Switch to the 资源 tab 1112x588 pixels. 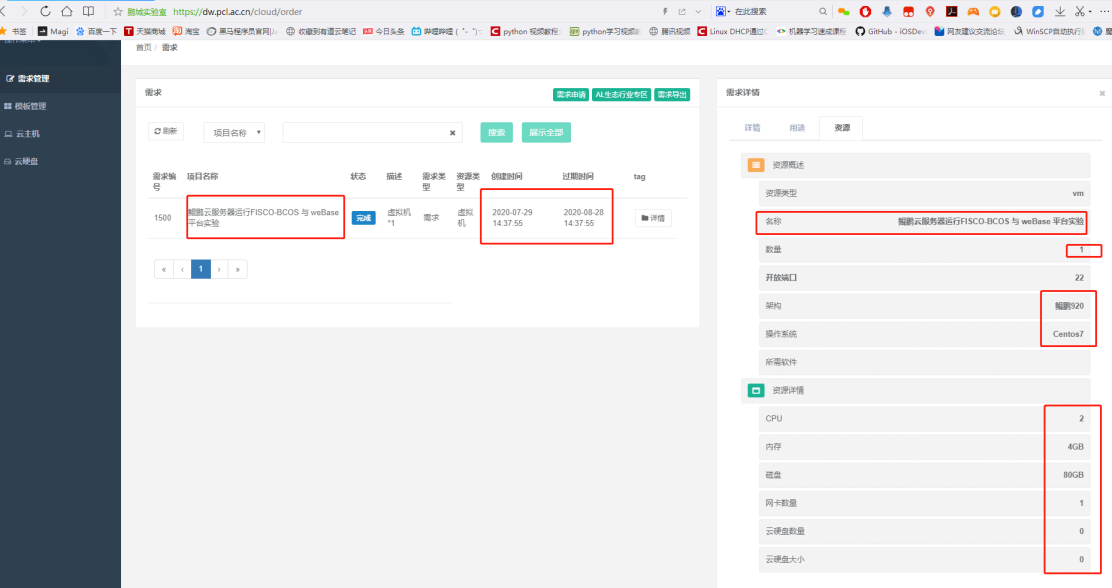coord(842,128)
